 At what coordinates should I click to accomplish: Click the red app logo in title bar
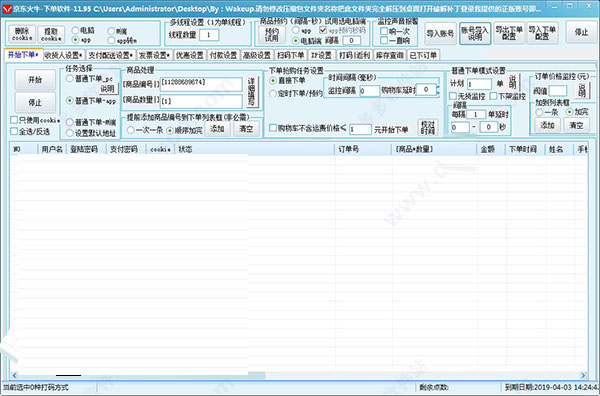point(7,8)
